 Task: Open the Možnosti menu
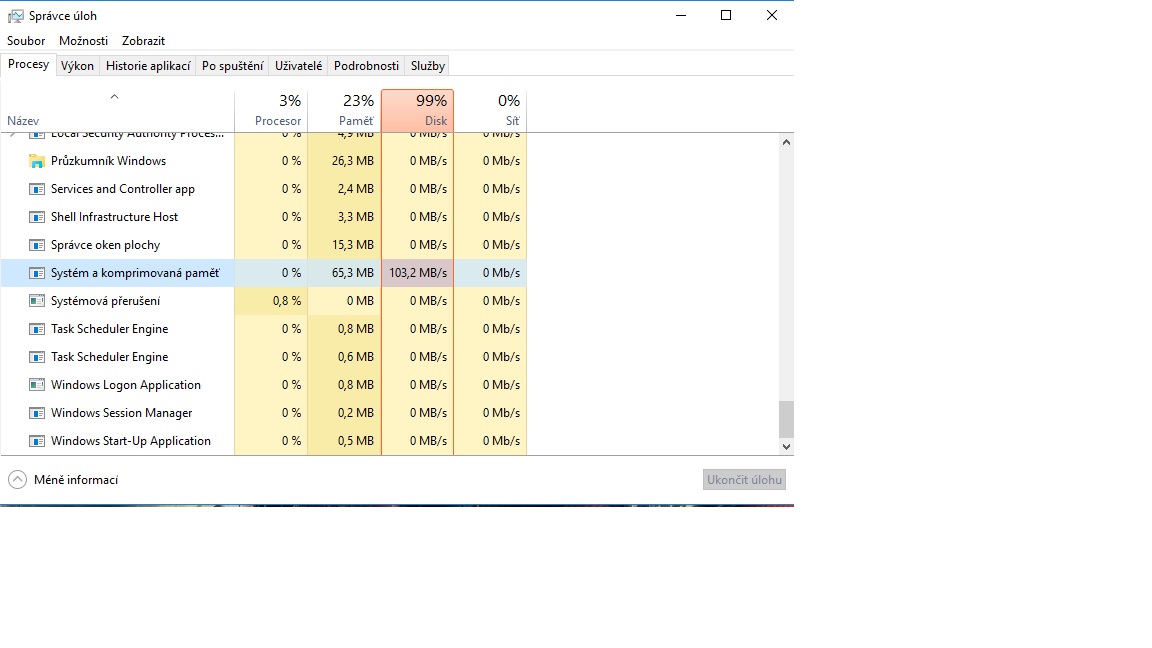(84, 41)
